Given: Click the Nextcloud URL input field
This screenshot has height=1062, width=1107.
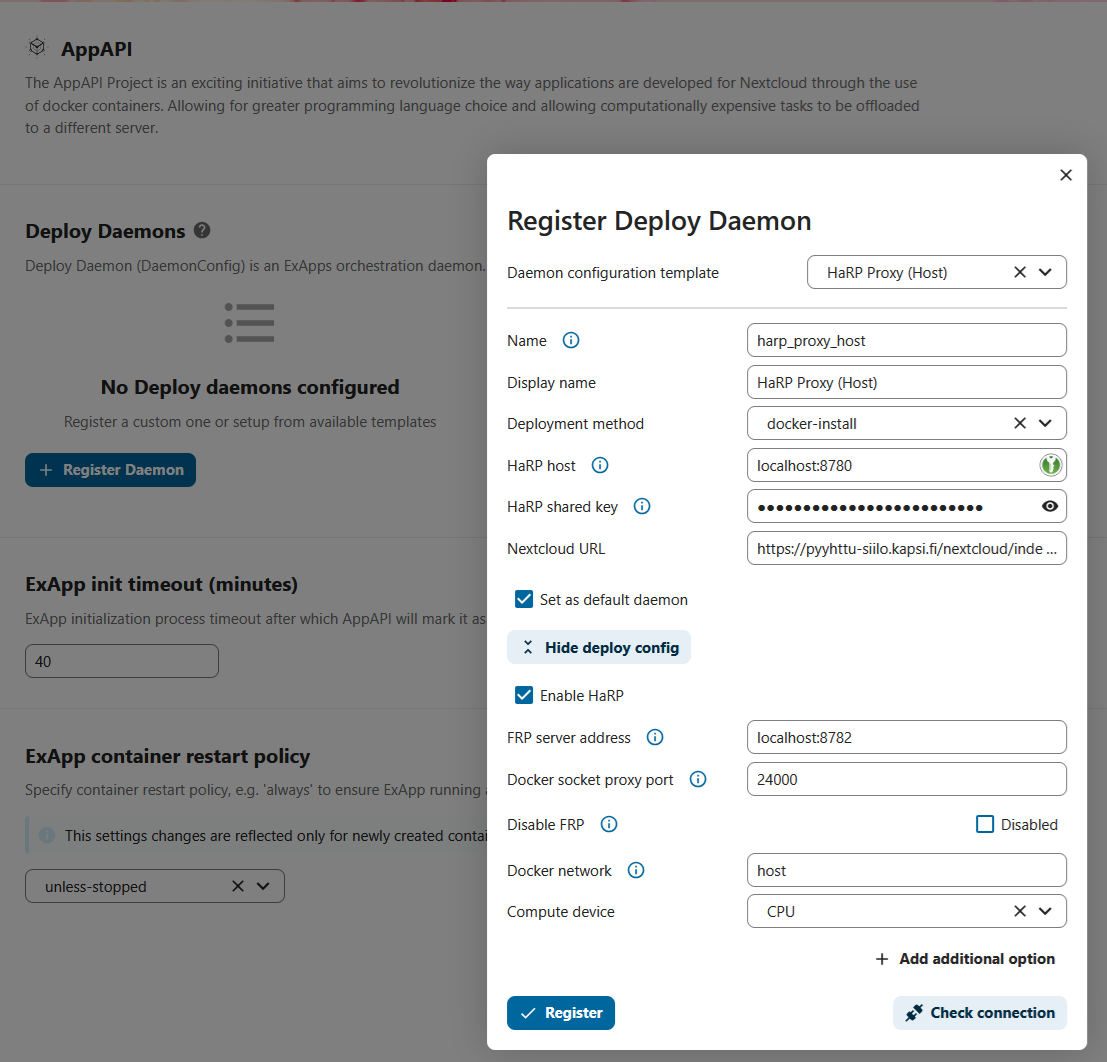Looking at the screenshot, I should [906, 548].
